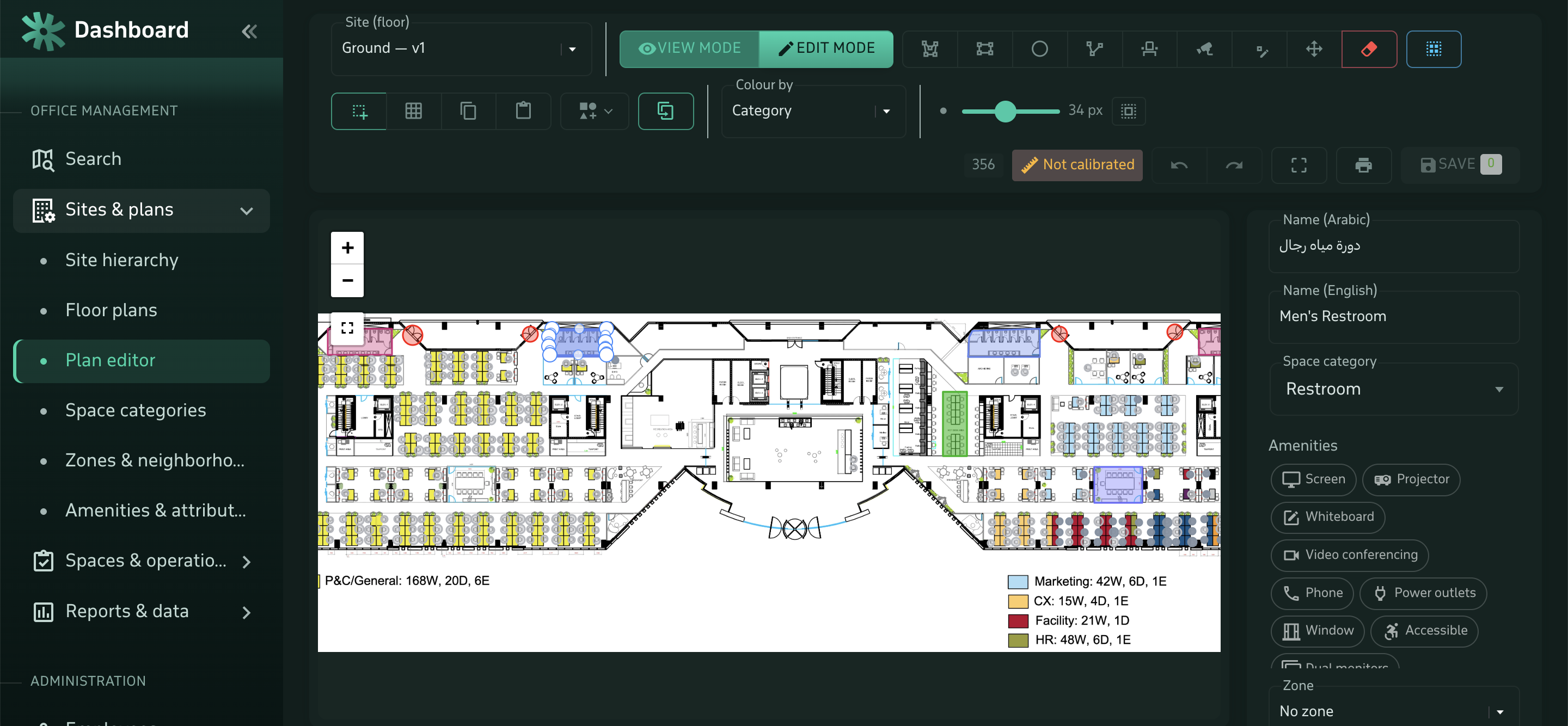Toggle the overlapping layers button
This screenshot has width=1568, height=726.
[x=665, y=111]
